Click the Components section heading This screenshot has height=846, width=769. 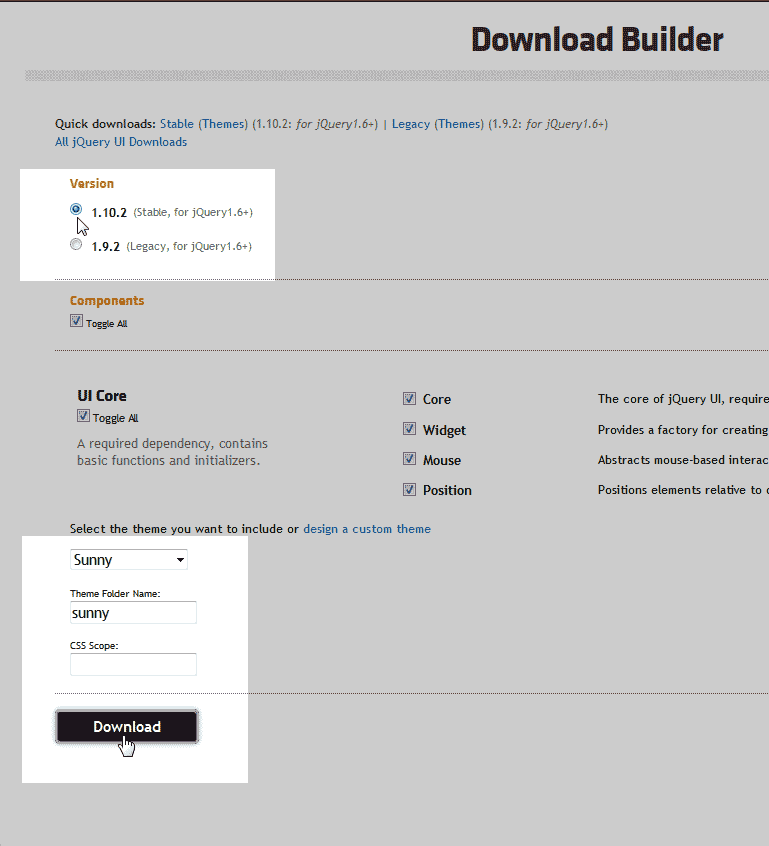pos(107,301)
